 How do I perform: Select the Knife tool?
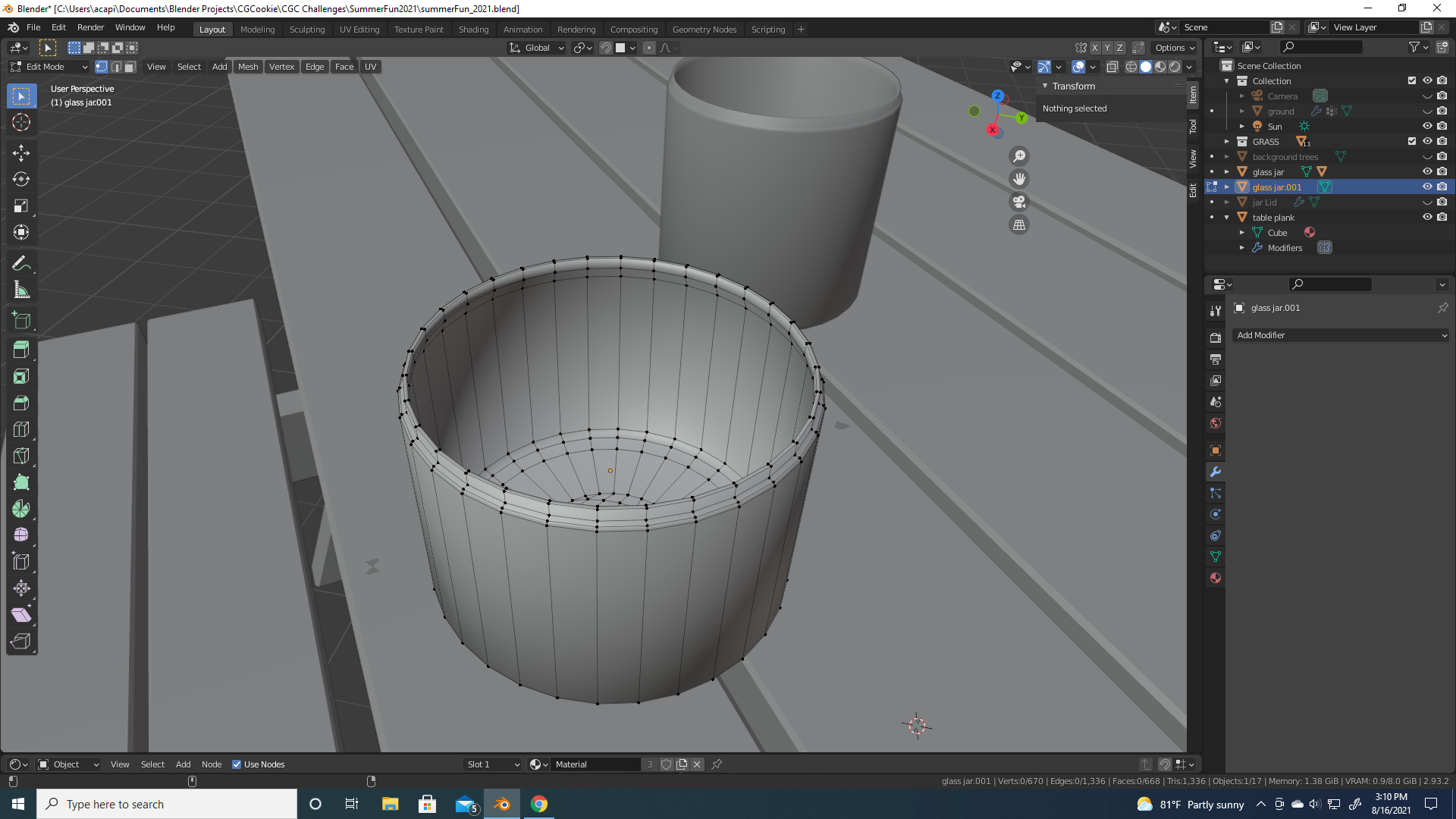tap(21, 456)
